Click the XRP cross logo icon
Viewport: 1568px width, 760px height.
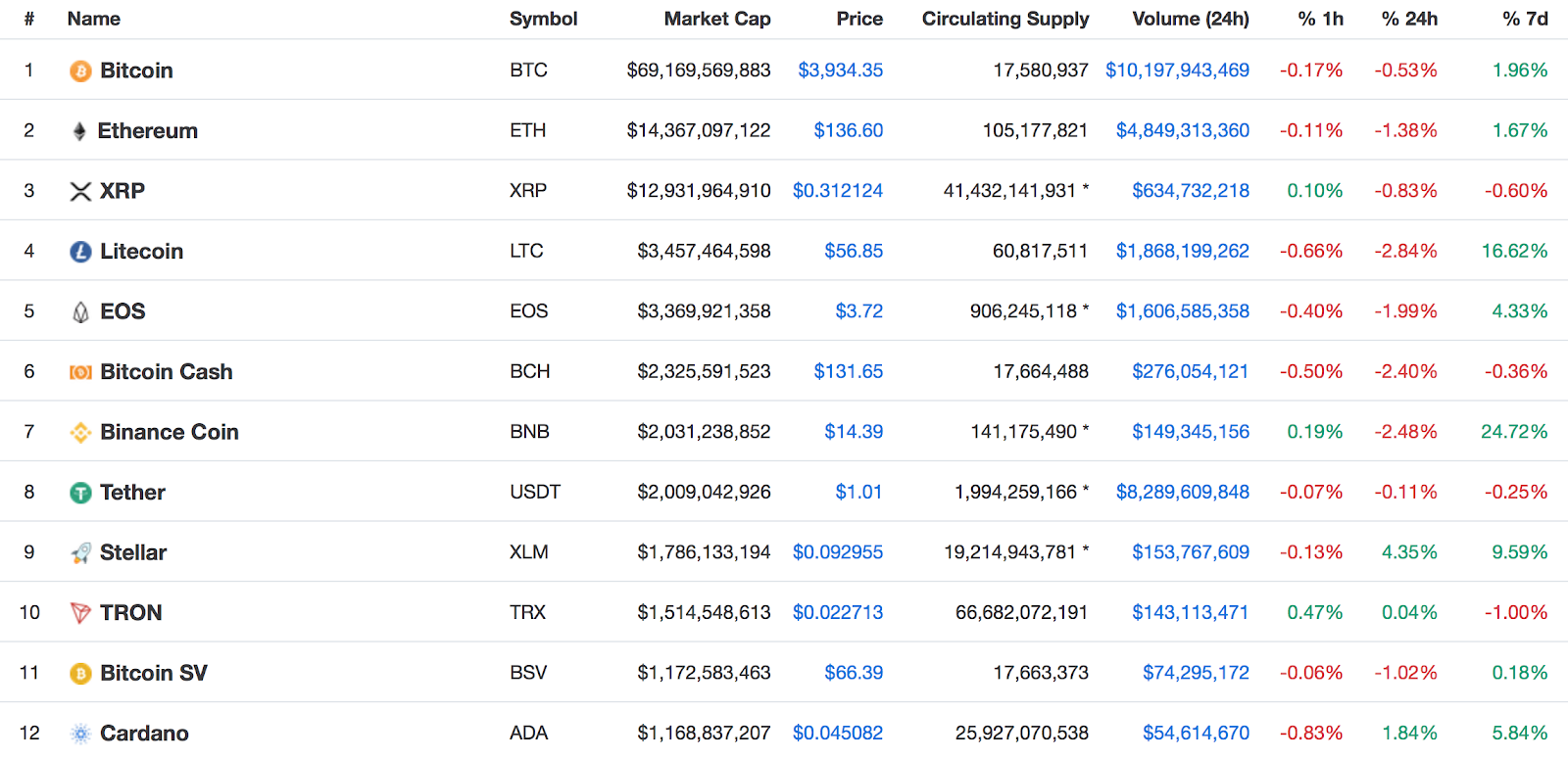80,191
